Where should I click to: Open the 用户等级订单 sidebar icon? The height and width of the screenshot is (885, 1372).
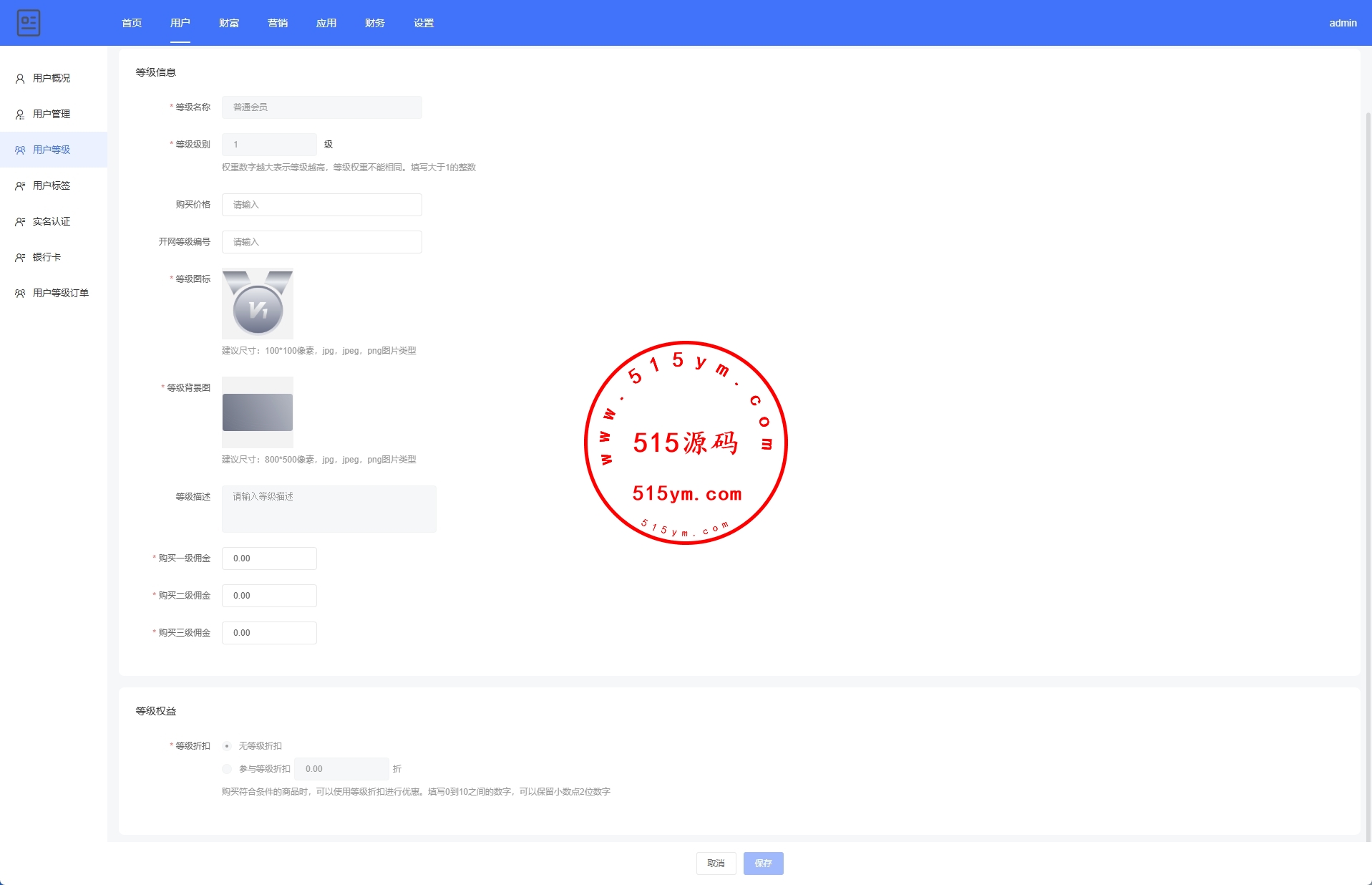point(20,294)
